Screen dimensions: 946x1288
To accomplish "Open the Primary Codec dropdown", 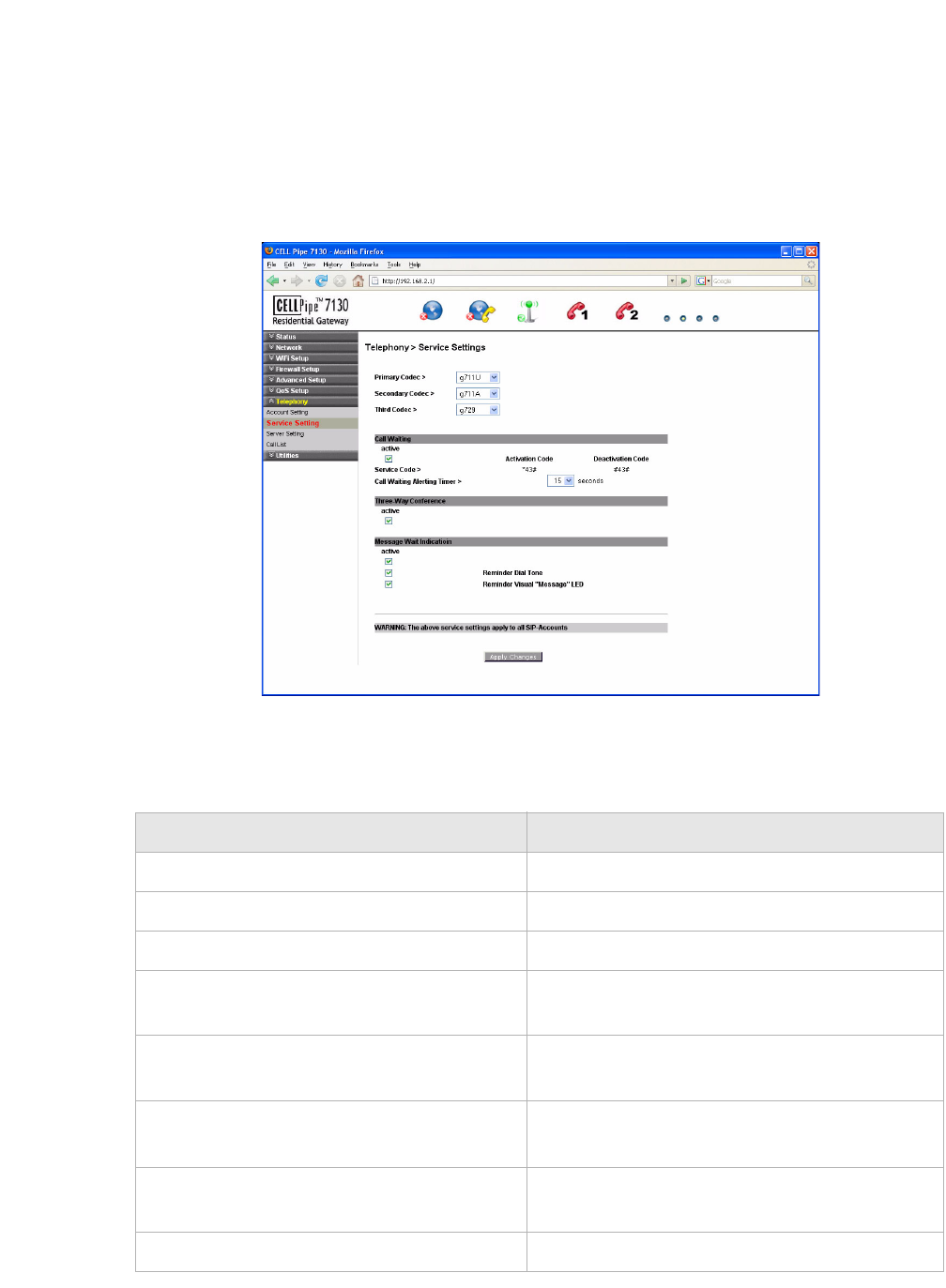I will tap(478, 377).
